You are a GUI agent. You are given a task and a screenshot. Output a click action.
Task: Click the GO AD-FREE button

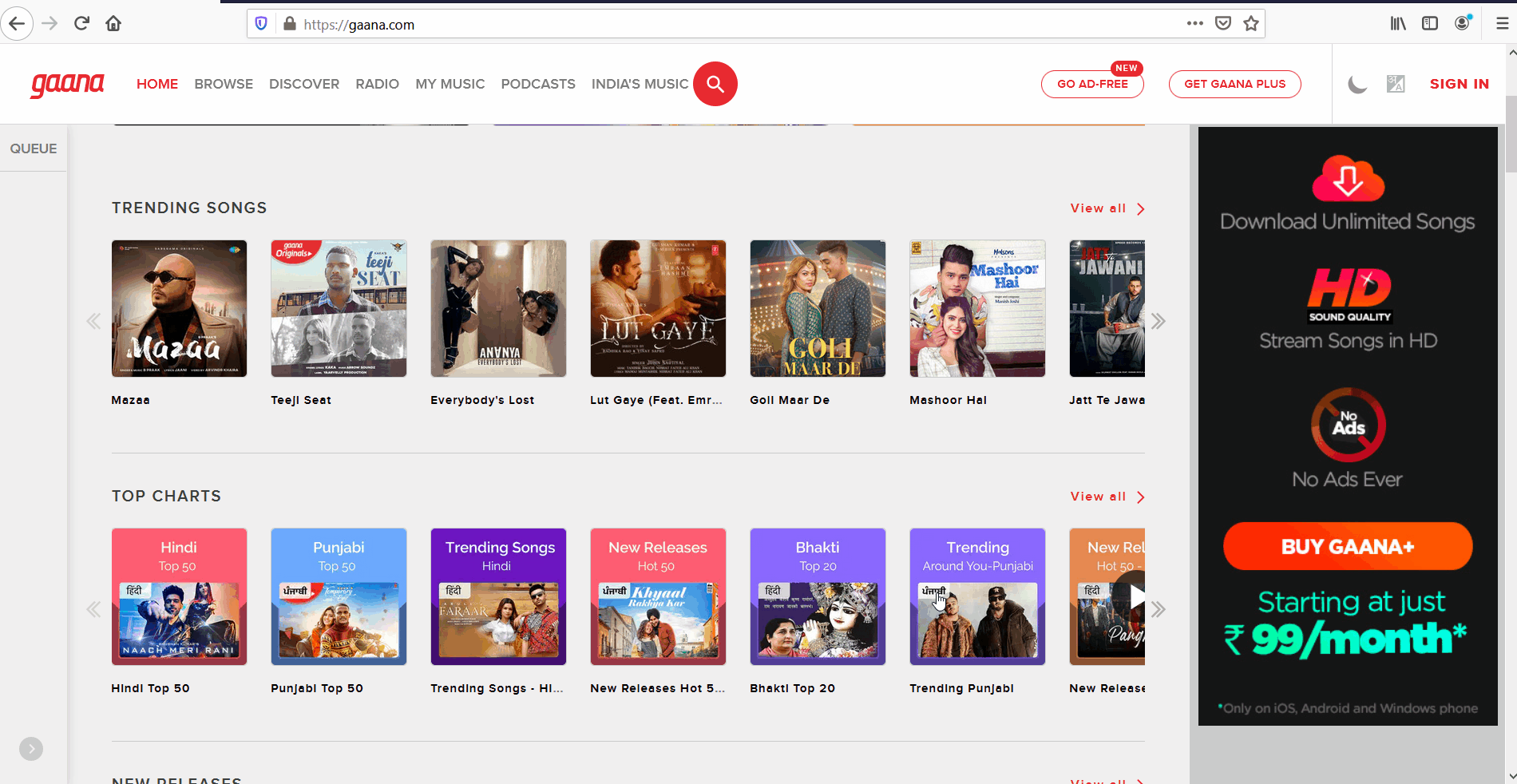(x=1092, y=83)
